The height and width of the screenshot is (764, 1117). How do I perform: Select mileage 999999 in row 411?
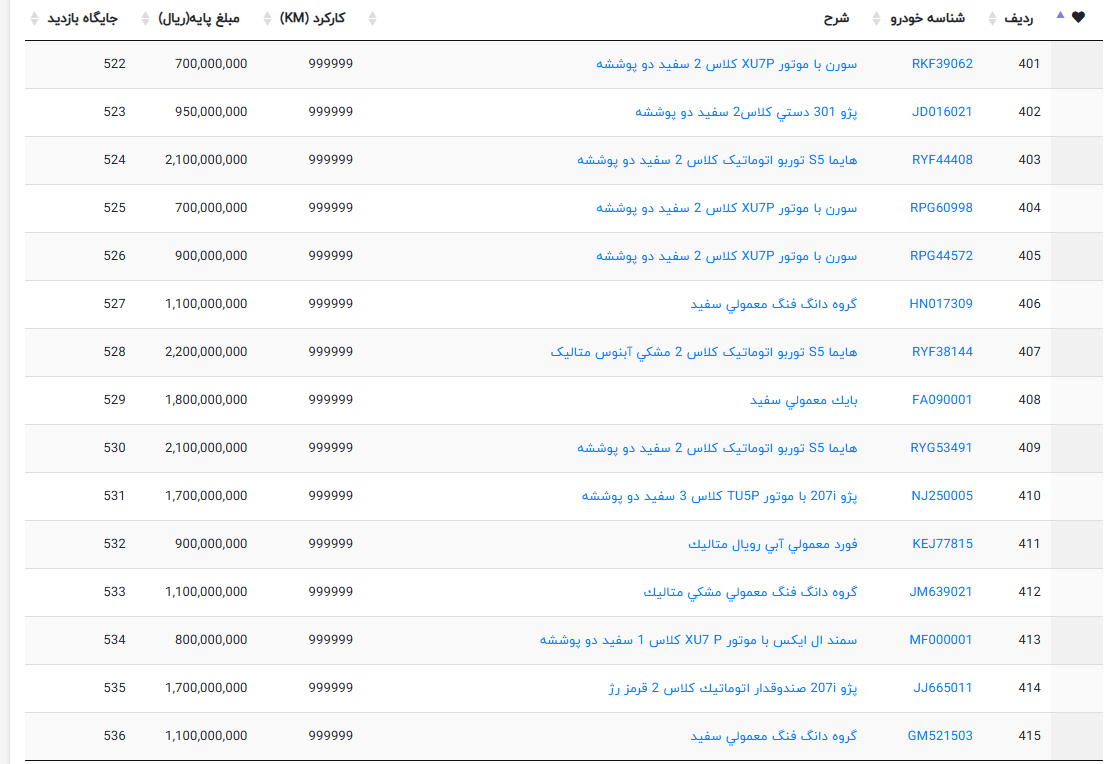click(331, 544)
